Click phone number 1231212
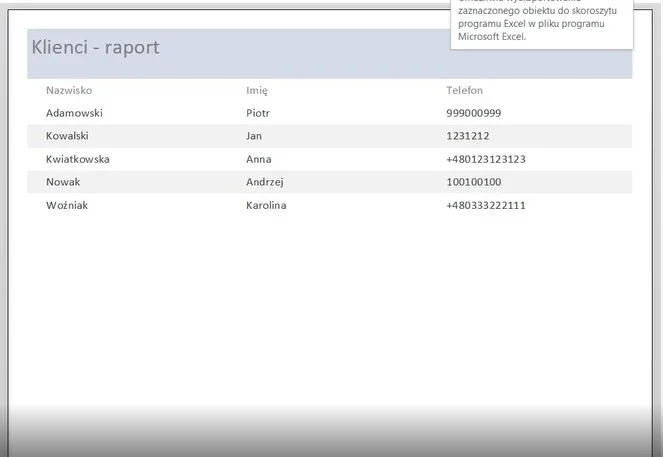Screen dimensions: 663x457 click(467, 136)
